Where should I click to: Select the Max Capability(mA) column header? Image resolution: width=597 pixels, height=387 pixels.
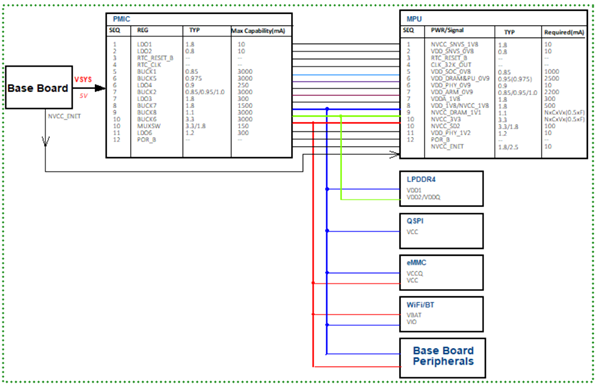pyautogui.click(x=259, y=31)
